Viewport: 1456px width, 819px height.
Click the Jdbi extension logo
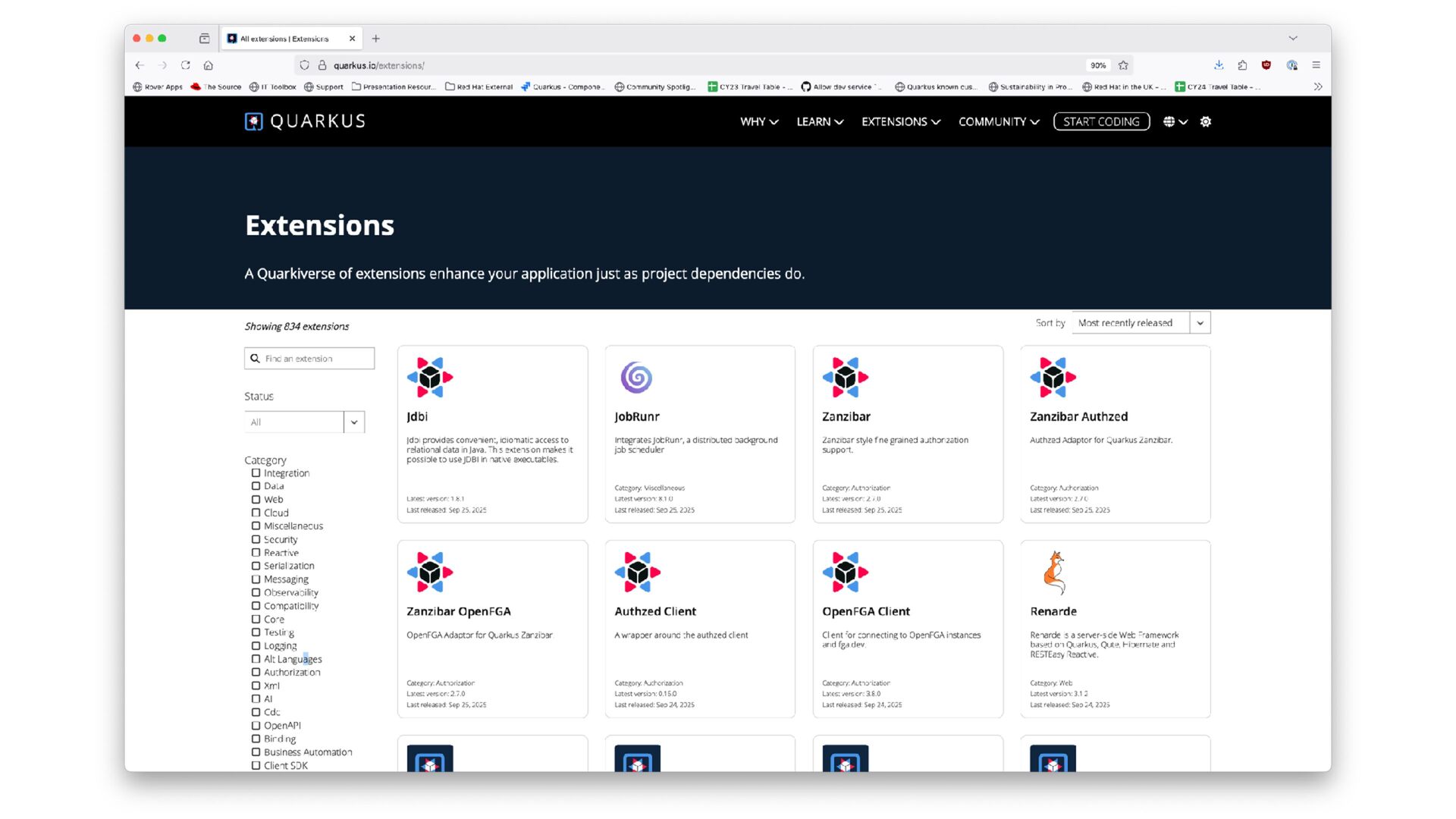pyautogui.click(x=429, y=377)
